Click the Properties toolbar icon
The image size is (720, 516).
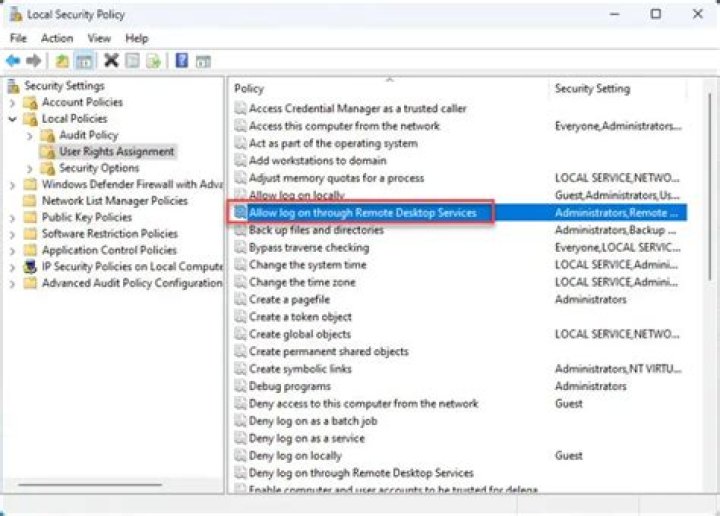coord(132,61)
